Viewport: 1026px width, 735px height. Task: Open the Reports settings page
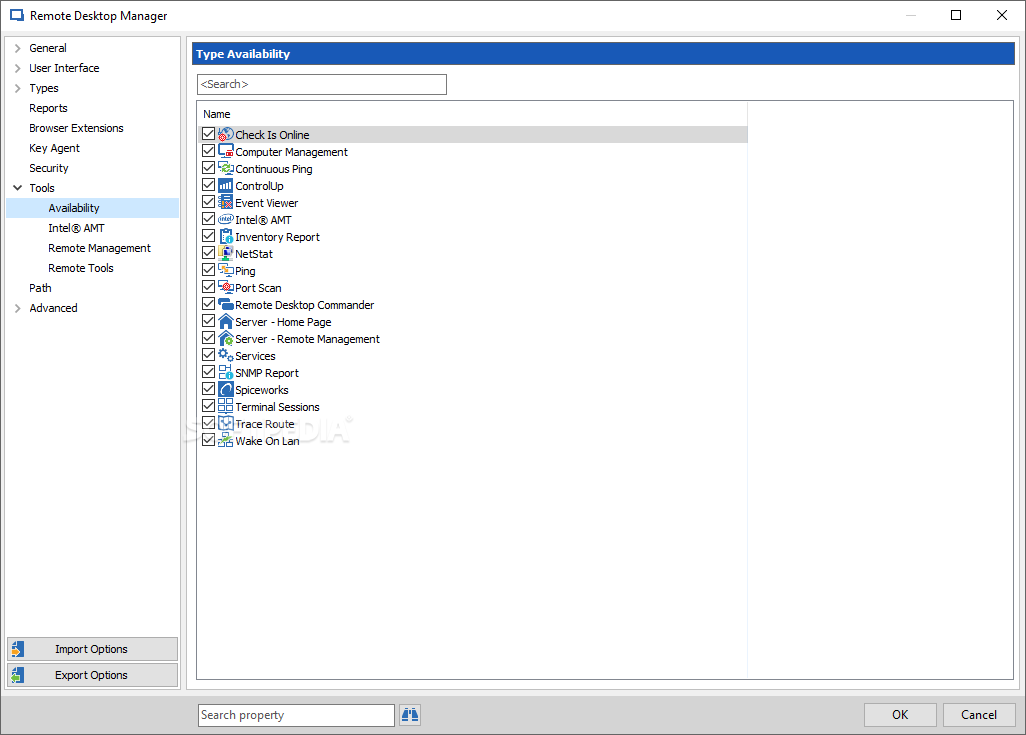pos(48,108)
